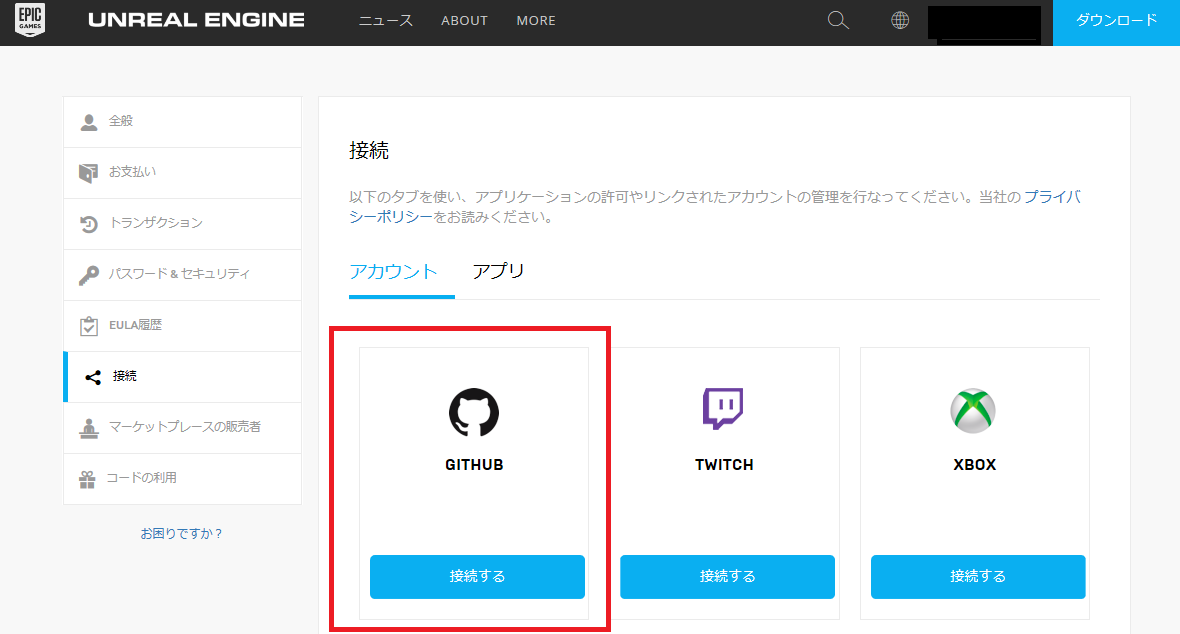Click the history icon beside トランザクション
Image resolution: width=1180 pixels, height=634 pixels.
tap(89, 224)
